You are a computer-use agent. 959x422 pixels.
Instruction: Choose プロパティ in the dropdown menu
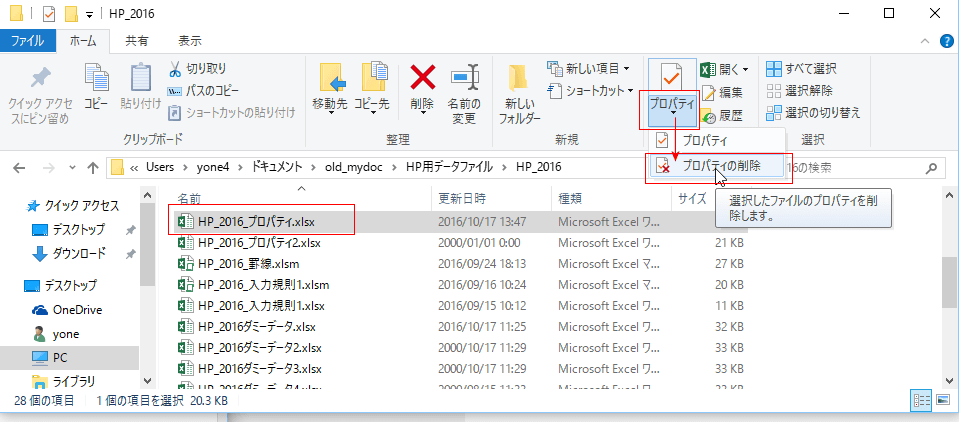(705, 141)
